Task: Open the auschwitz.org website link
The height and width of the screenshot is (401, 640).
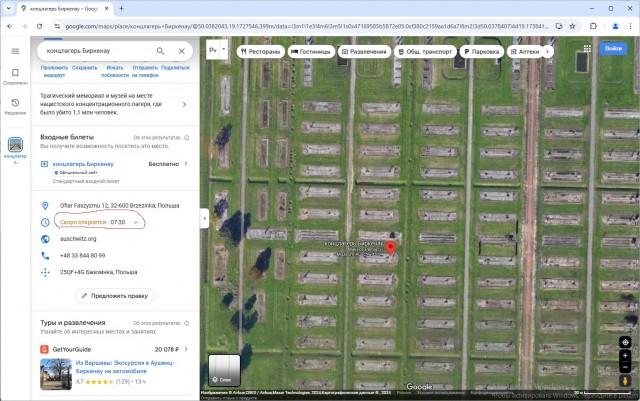Action: (x=78, y=239)
